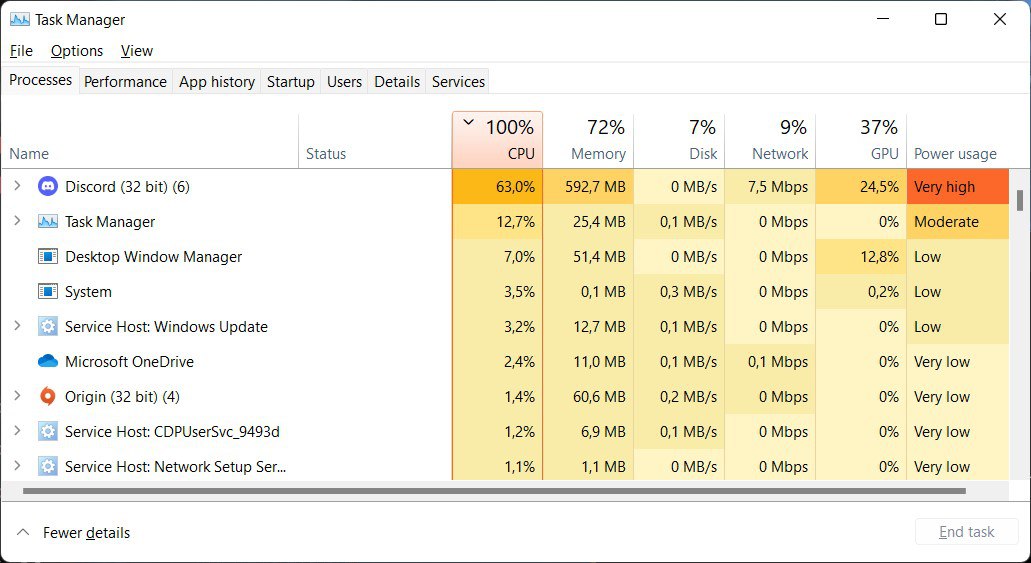
Task: Click the CPU column sort arrow
Action: tap(468, 122)
